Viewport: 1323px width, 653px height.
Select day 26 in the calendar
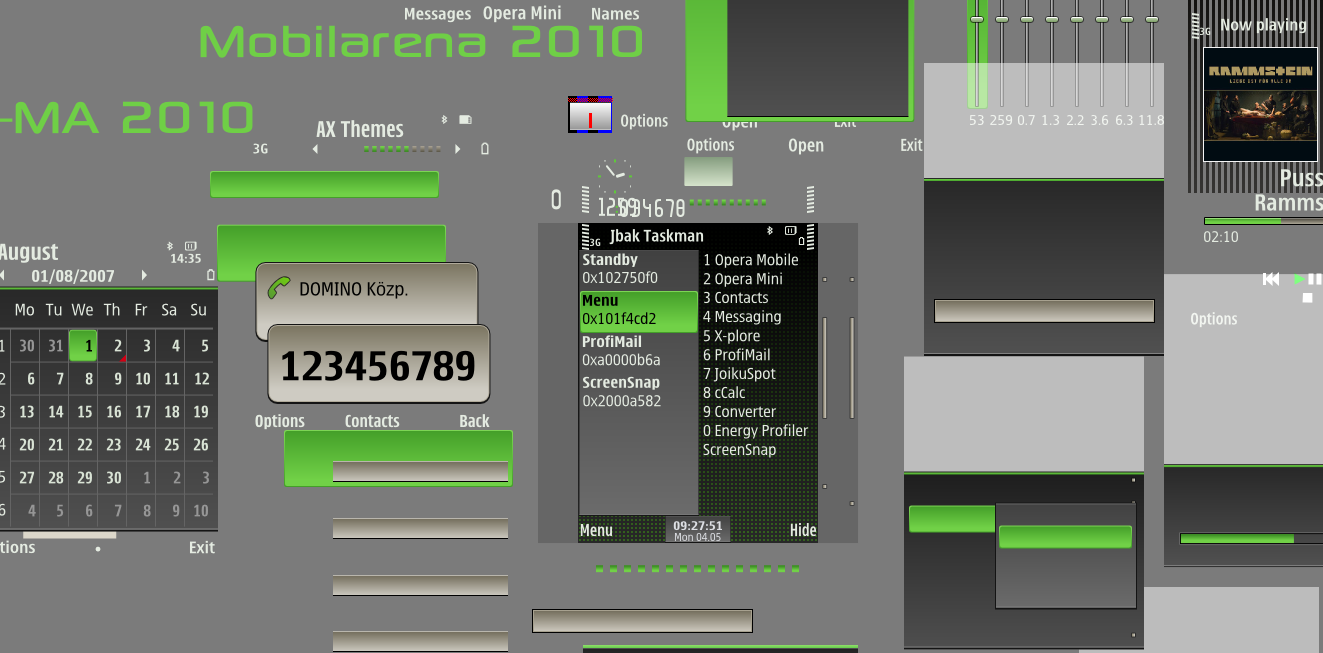[x=201, y=445]
